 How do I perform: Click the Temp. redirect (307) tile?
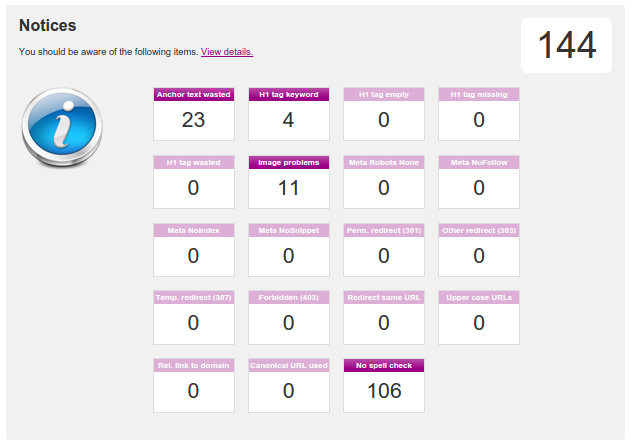click(x=194, y=317)
